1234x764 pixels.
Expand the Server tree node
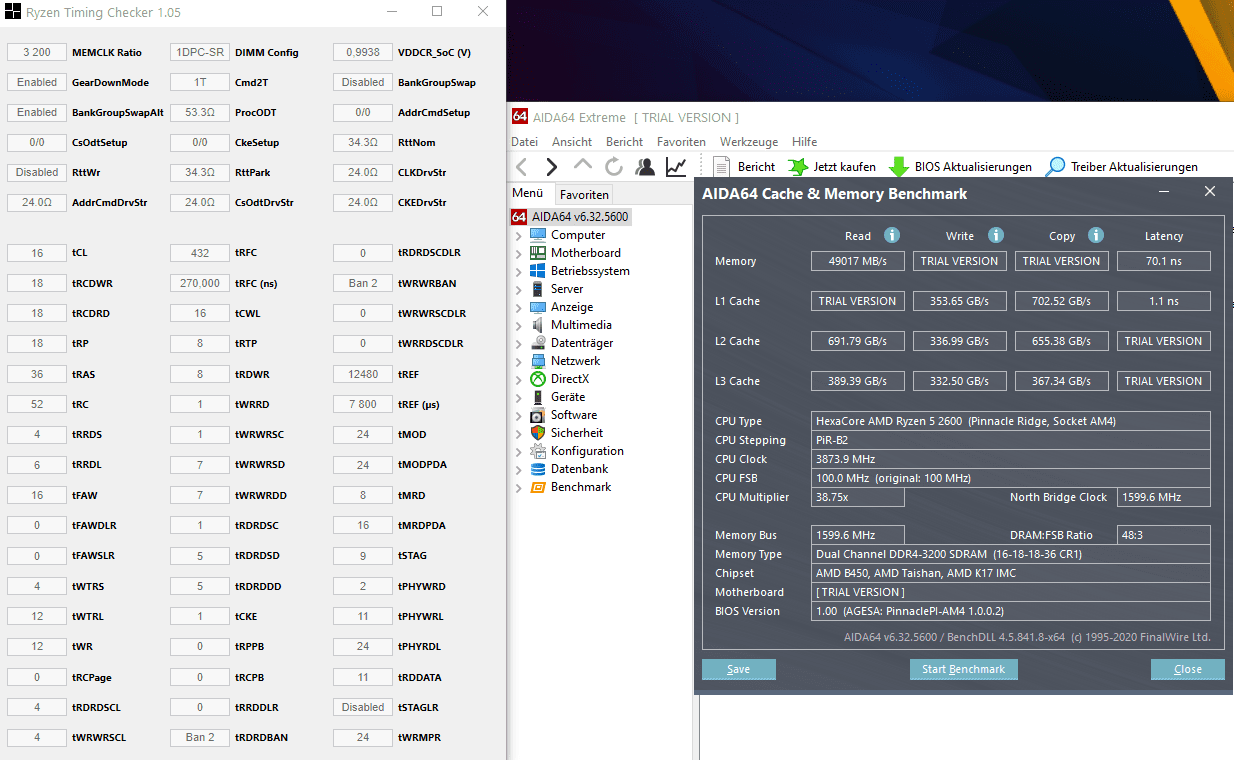pos(518,290)
